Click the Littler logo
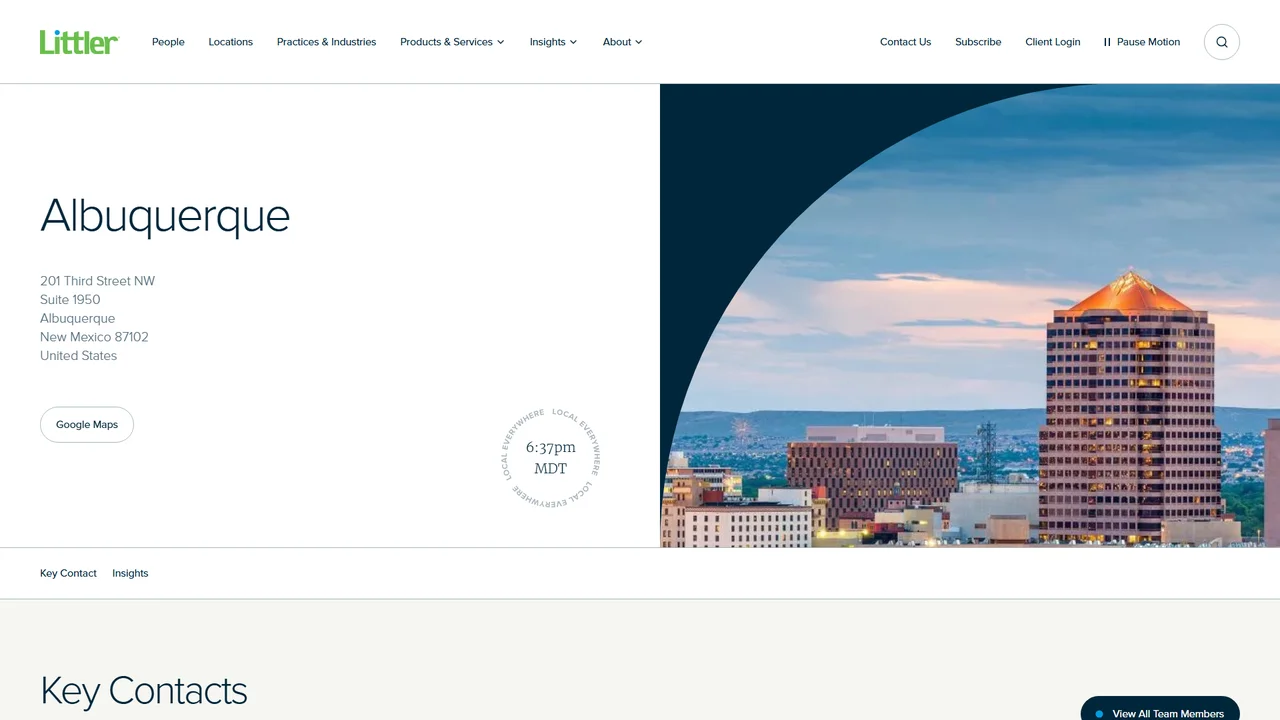1280x720 pixels. point(80,42)
